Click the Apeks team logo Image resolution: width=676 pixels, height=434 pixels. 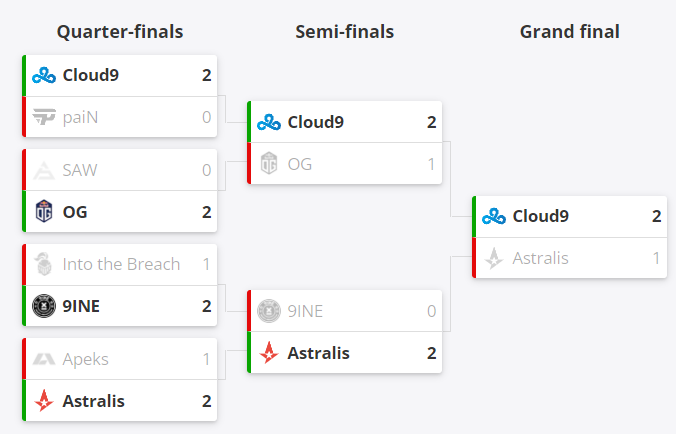[x=44, y=359]
